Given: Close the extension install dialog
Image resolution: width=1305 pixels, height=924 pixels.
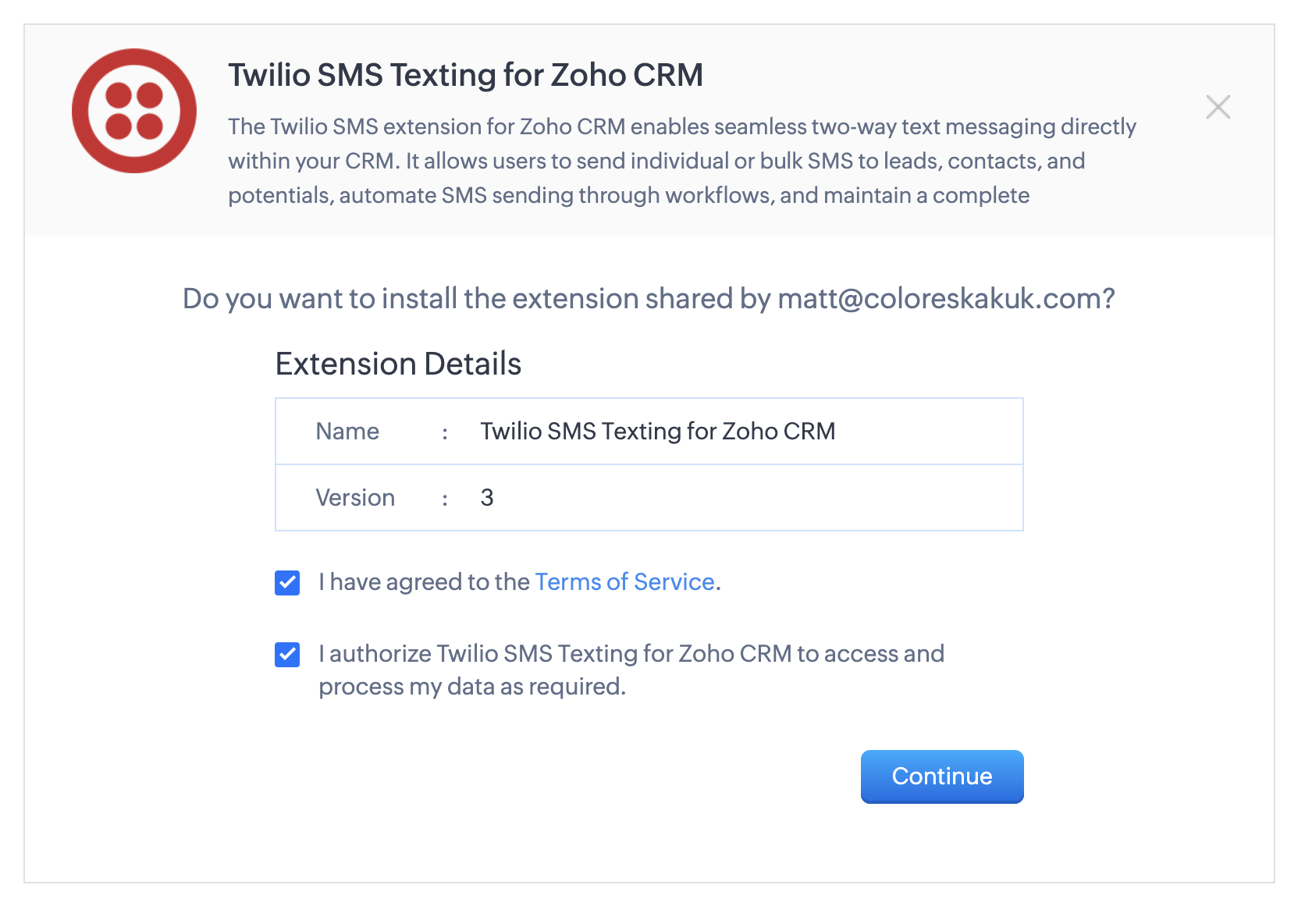Looking at the screenshot, I should point(1218,107).
